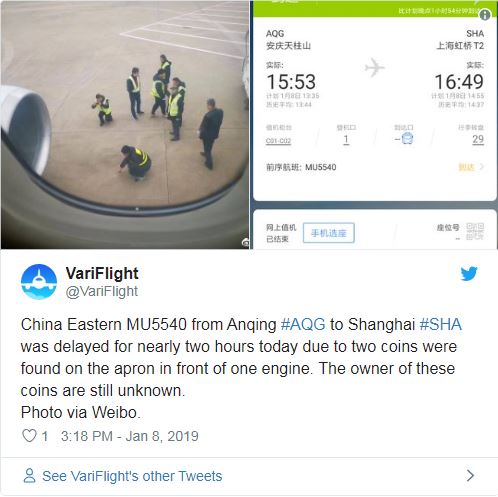Click the bus icon in the flight card
Image resolution: width=498 pixels, height=497 pixels.
(407, 138)
